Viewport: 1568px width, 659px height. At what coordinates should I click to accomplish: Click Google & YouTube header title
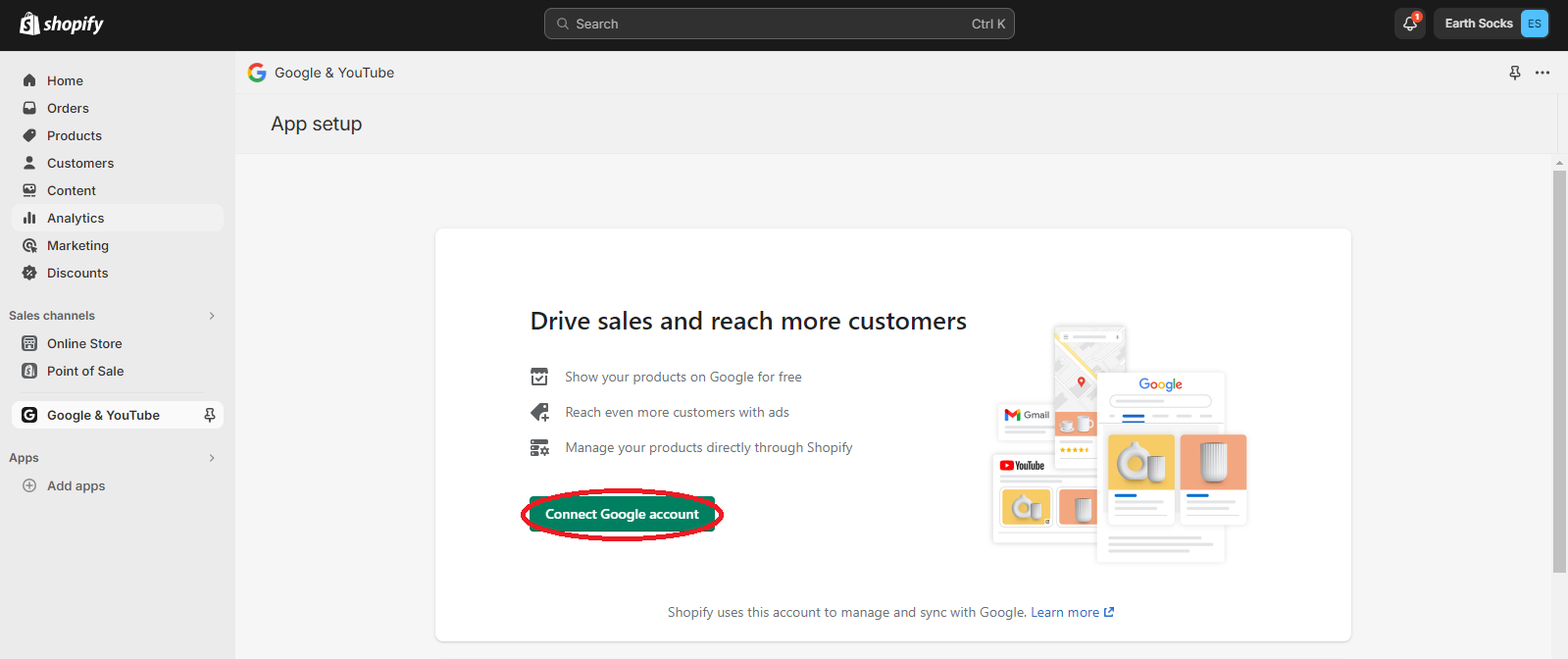(x=334, y=73)
